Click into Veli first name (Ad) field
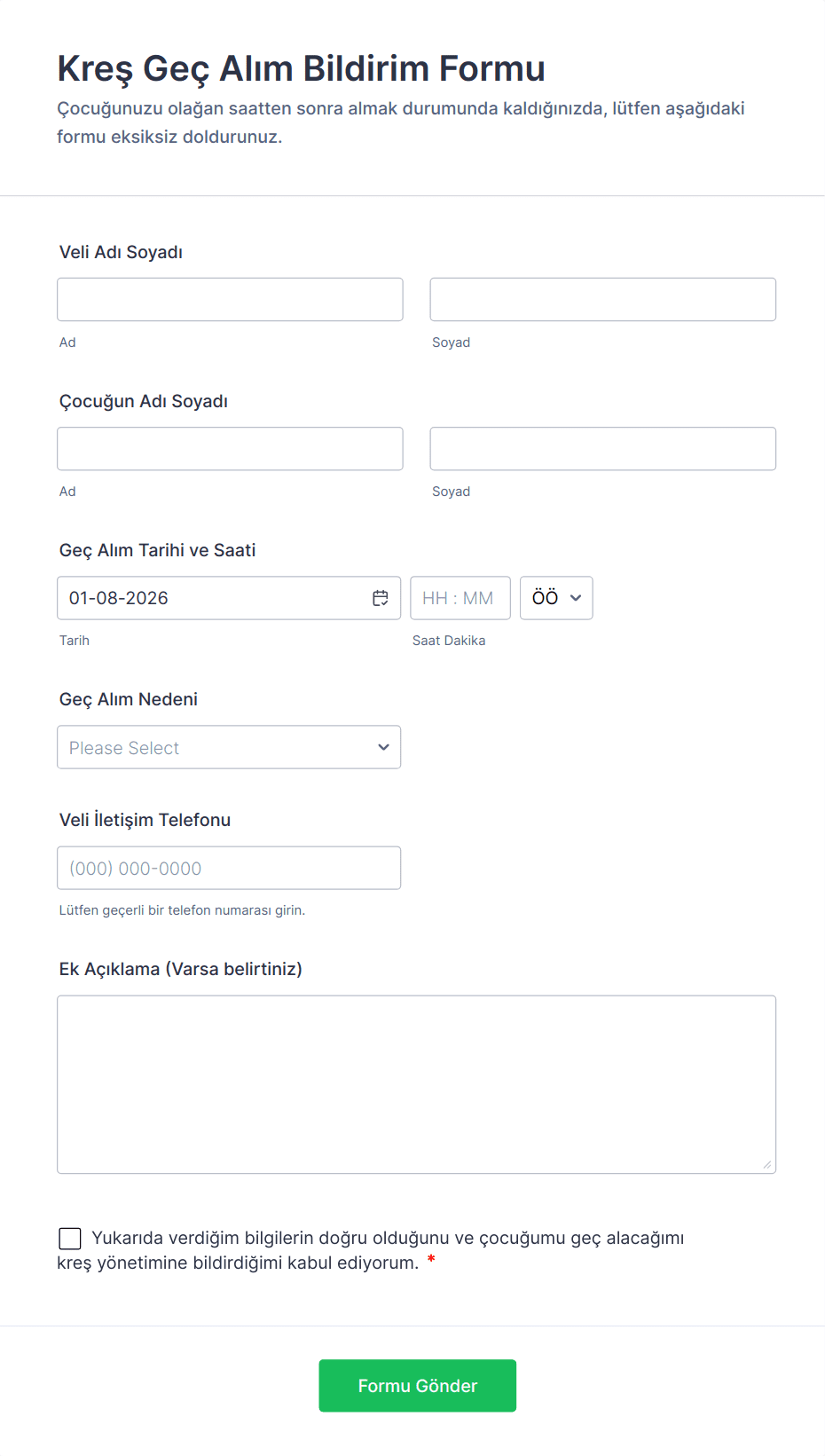This screenshot has width=825, height=1456. coord(230,299)
